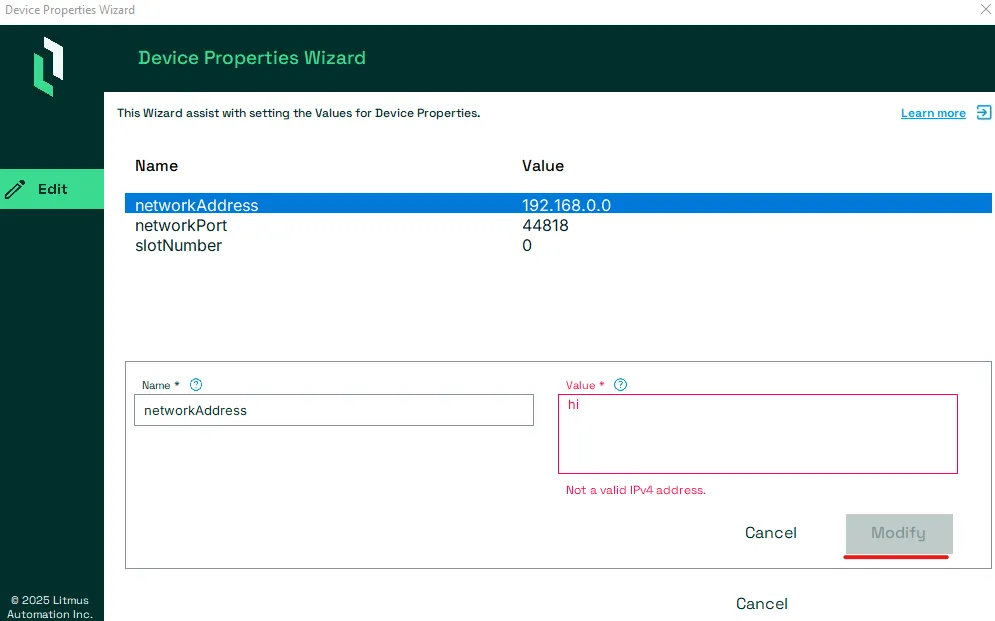Screen dimensions: 995x621
Task: Click the bottom Cancel button of the wizard
Action: 761,603
